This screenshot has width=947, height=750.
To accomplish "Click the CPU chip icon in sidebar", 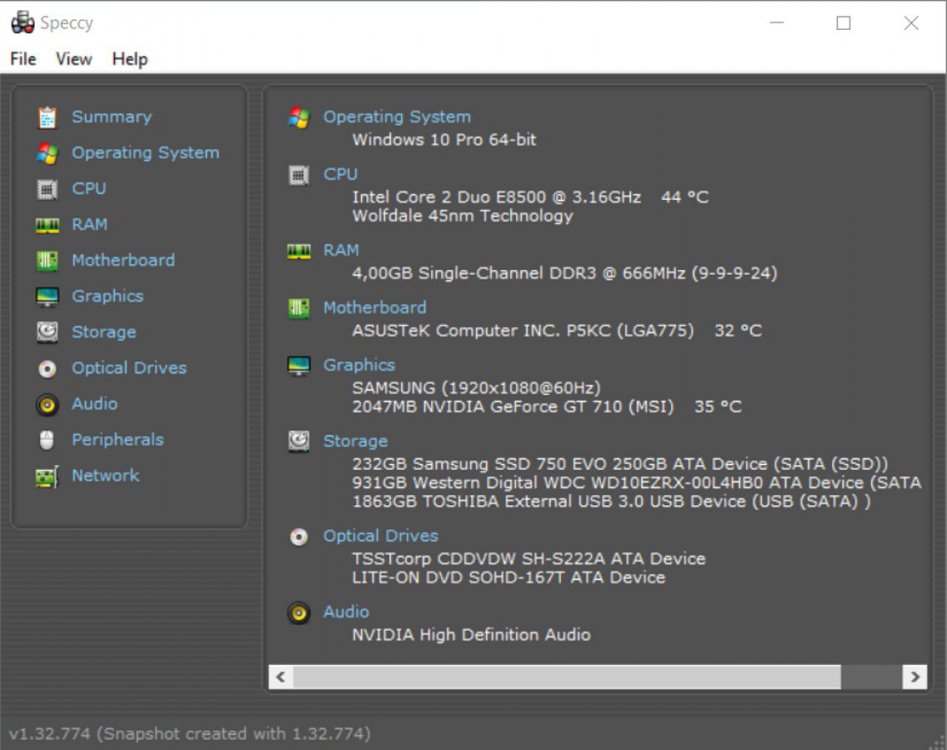I will coord(46,188).
